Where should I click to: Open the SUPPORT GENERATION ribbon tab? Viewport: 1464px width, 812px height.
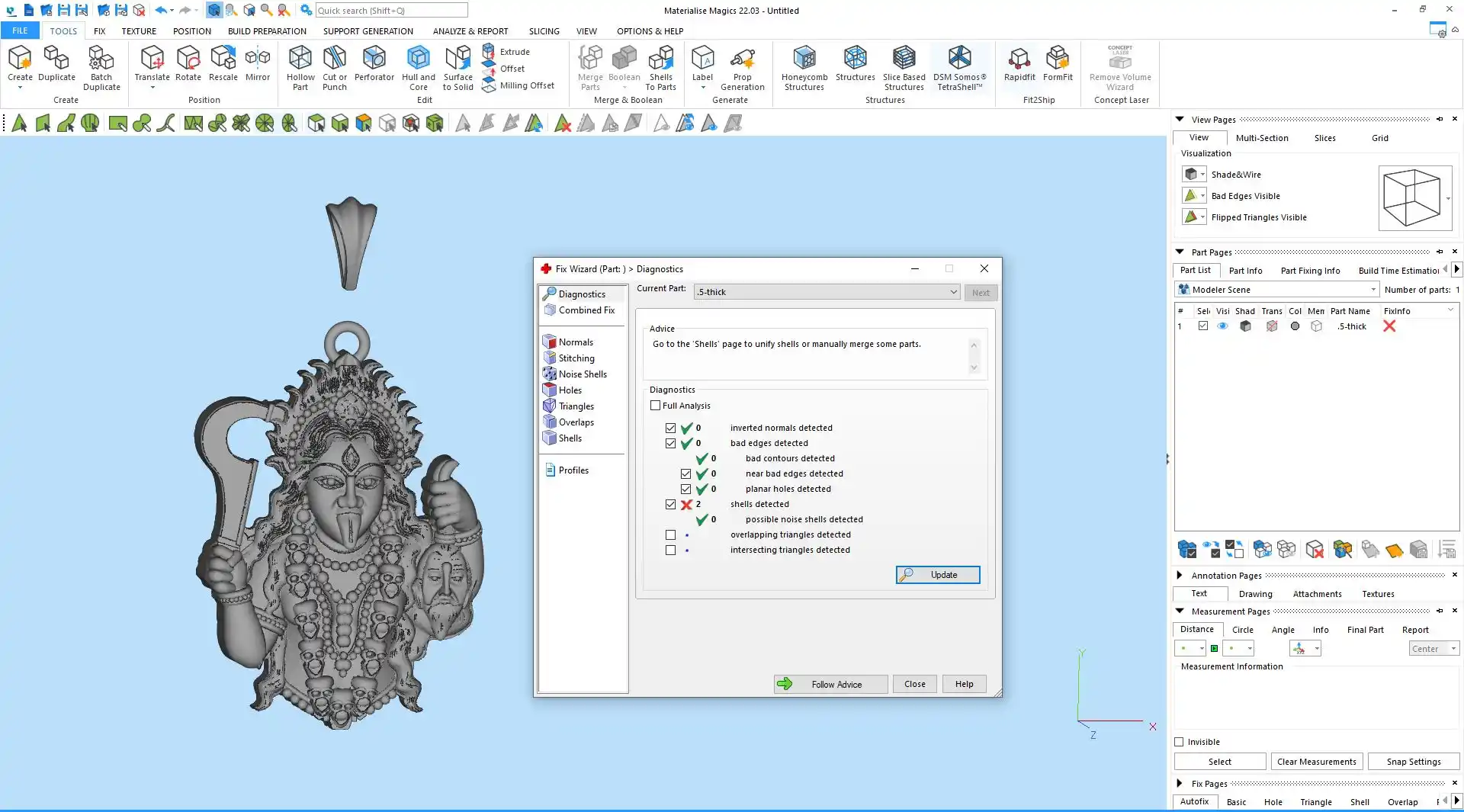coord(368,31)
